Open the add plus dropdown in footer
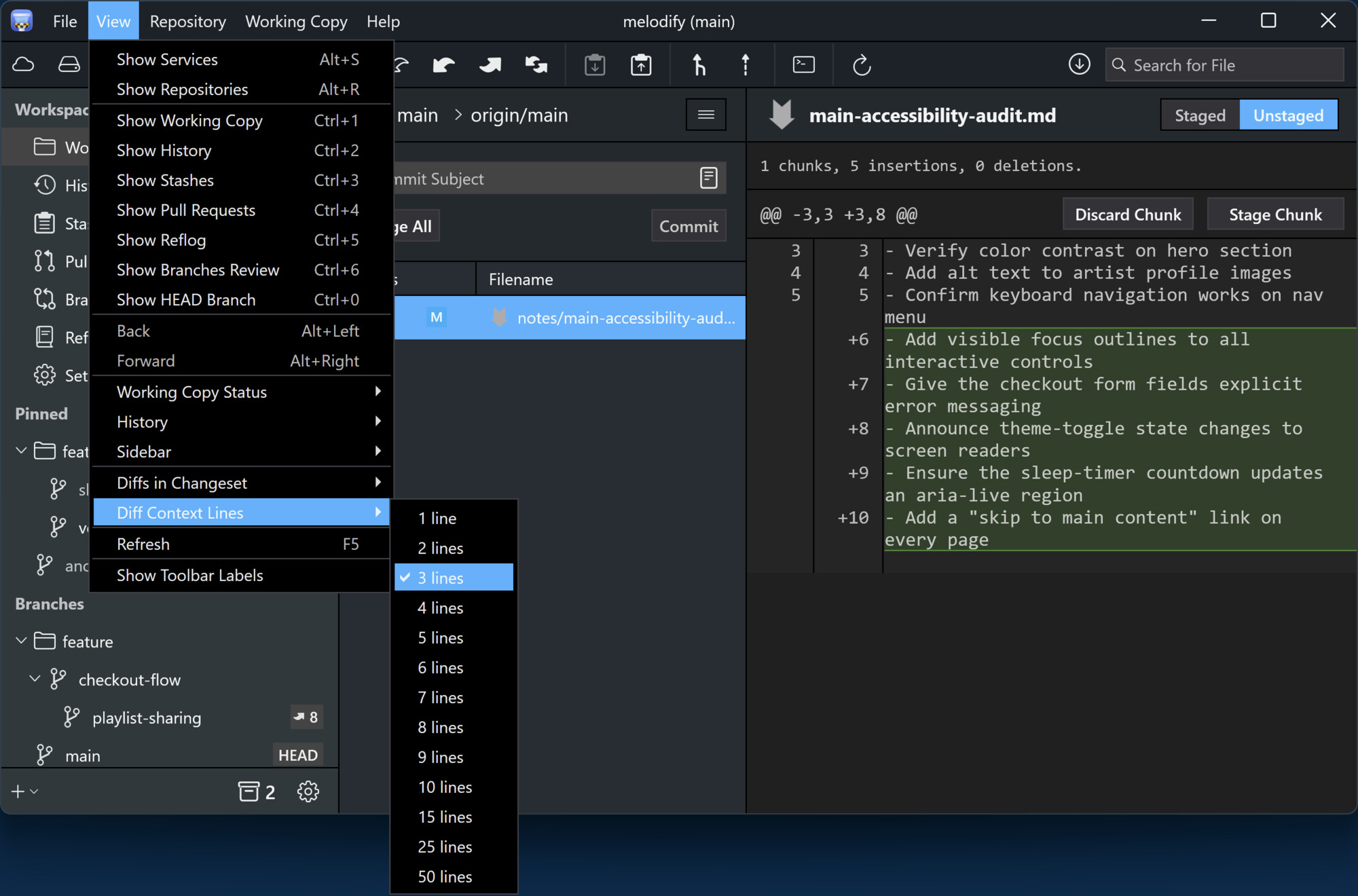The height and width of the screenshot is (896, 1358). pos(24,791)
